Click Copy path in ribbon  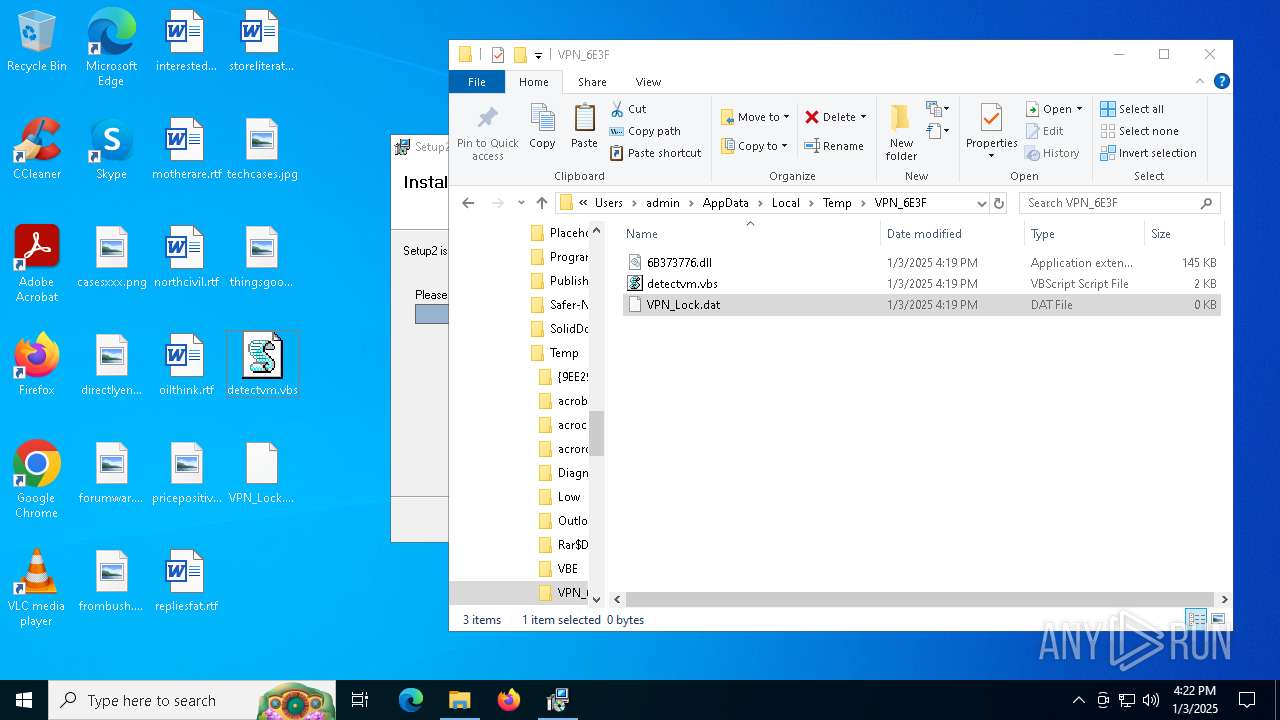point(645,131)
